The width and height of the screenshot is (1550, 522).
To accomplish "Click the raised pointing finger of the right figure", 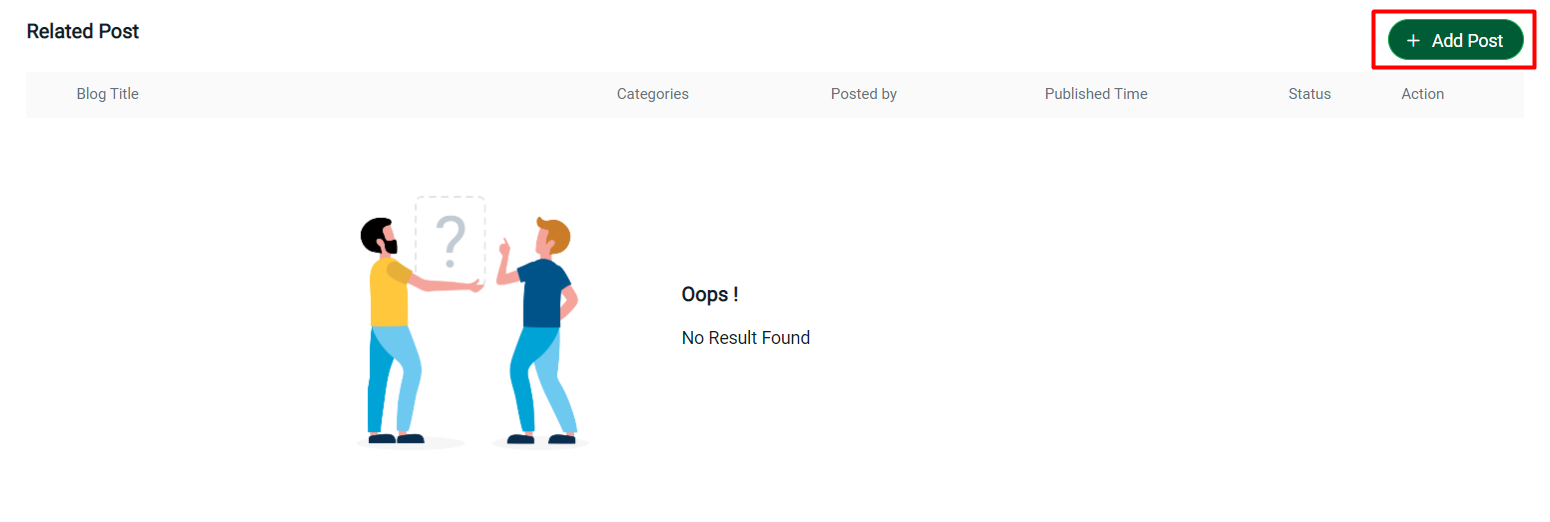I will click(x=505, y=244).
